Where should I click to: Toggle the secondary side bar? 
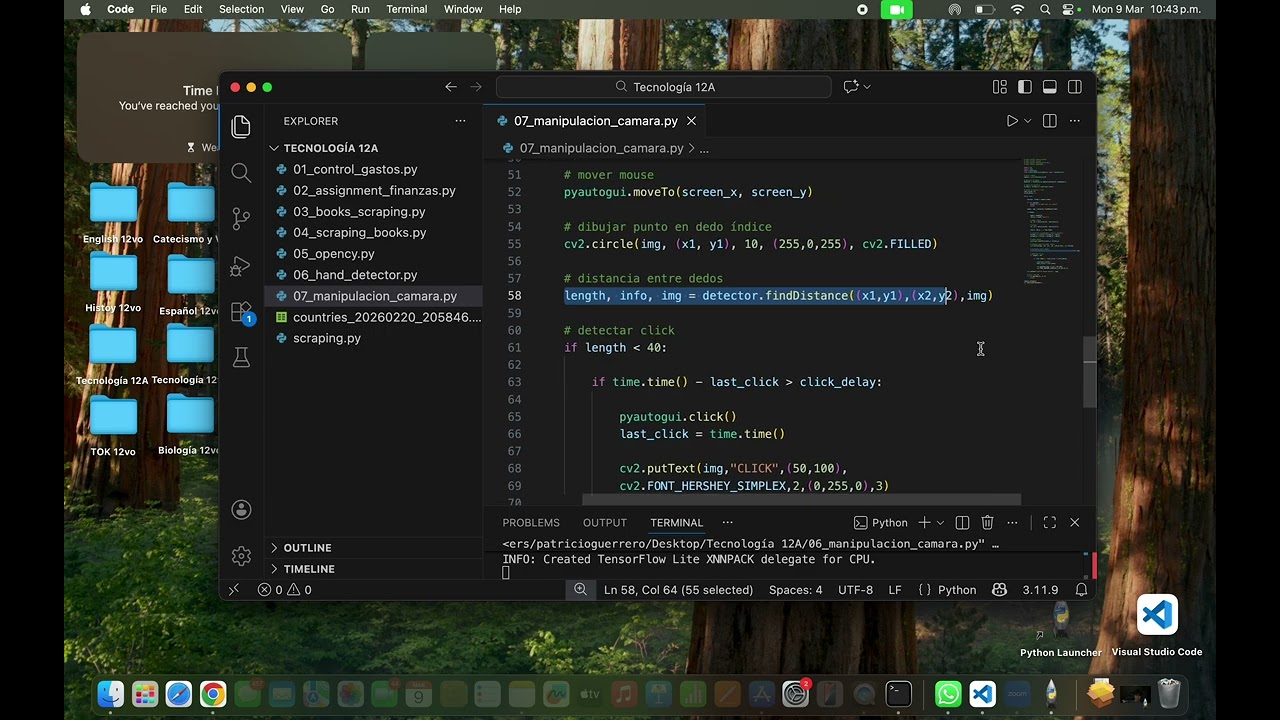[1075, 87]
